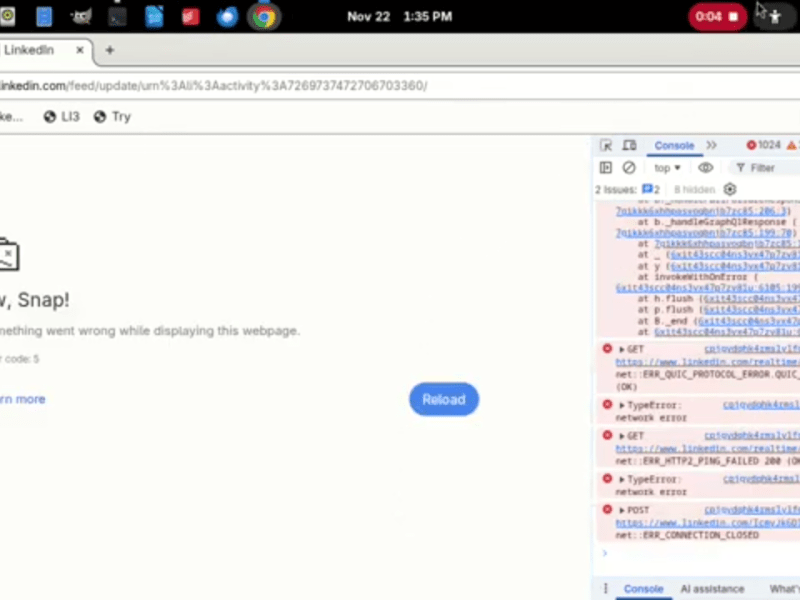Create a live expression with the eye icon
This screenshot has height=600, width=800.
(x=705, y=167)
